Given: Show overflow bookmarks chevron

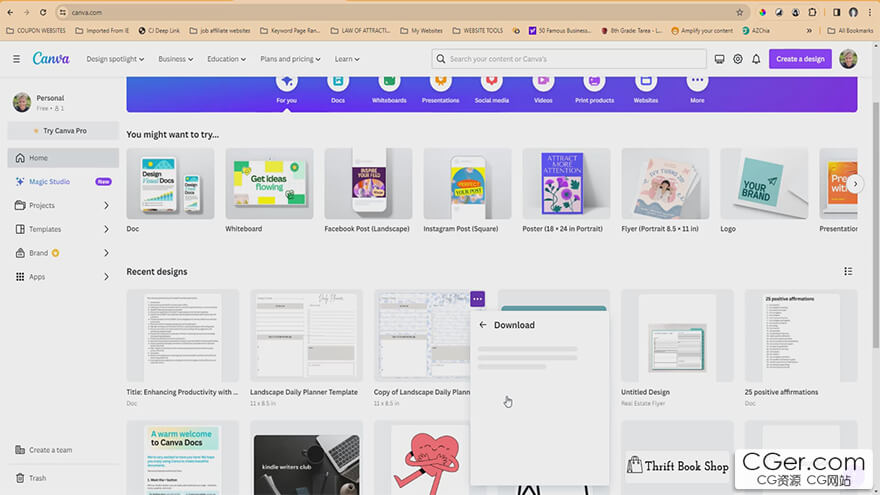Looking at the screenshot, I should click(809, 31).
